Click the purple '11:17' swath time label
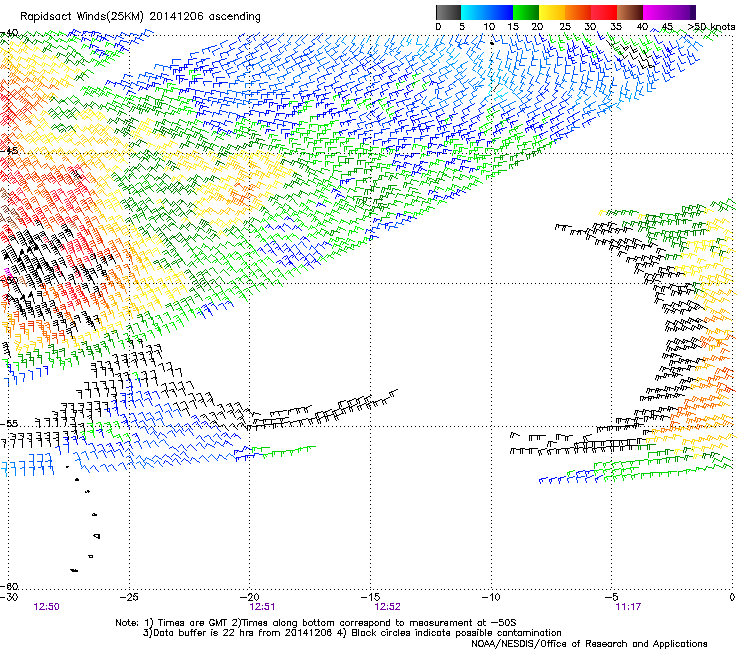 coord(628,607)
